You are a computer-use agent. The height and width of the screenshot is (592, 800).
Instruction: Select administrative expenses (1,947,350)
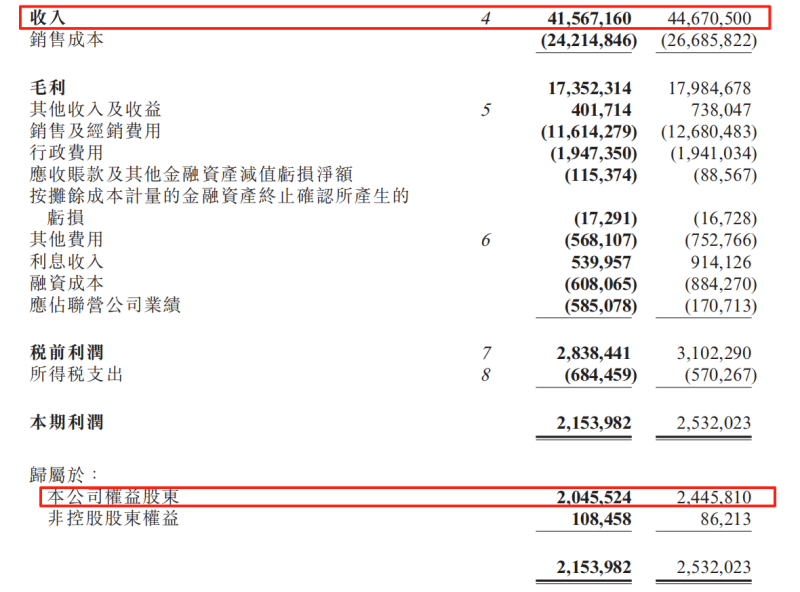click(x=594, y=154)
